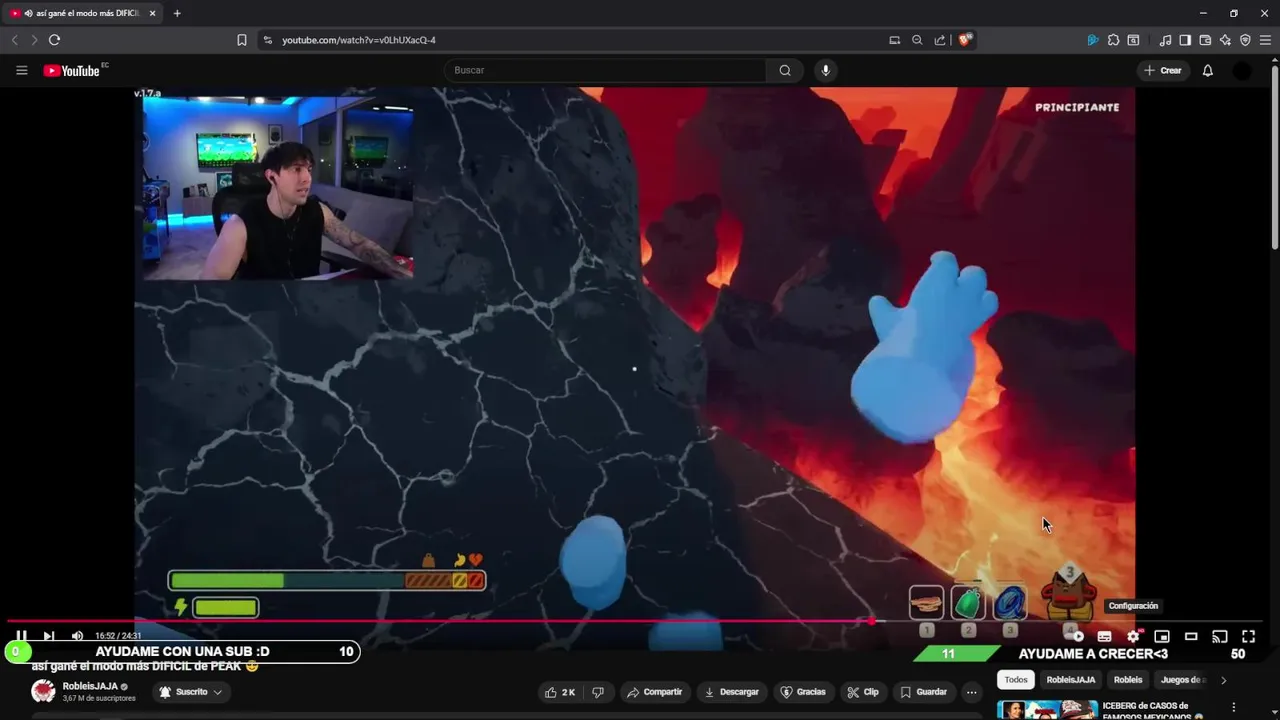Open options for ICEBERG video
Image resolution: width=1280 pixels, height=720 pixels.
(x=1234, y=708)
